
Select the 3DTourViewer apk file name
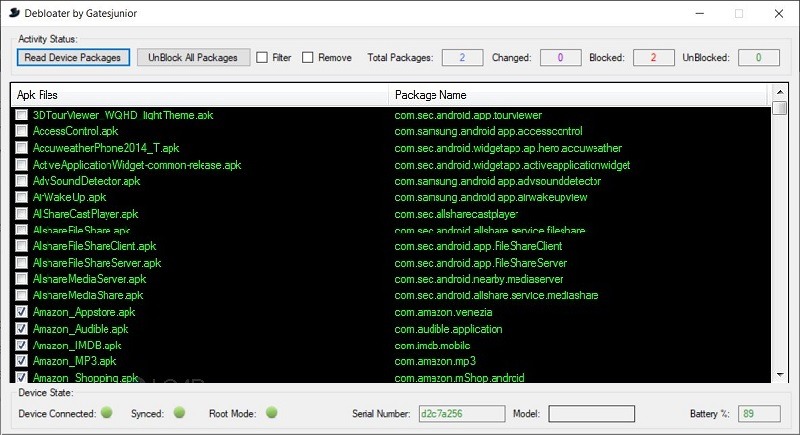[123, 115]
